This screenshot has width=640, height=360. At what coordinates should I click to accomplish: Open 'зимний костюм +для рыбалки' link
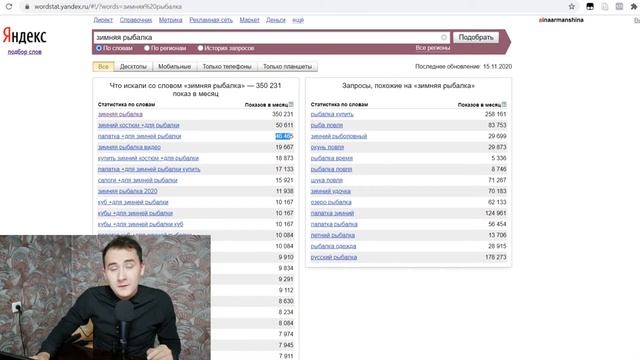[x=138, y=125]
